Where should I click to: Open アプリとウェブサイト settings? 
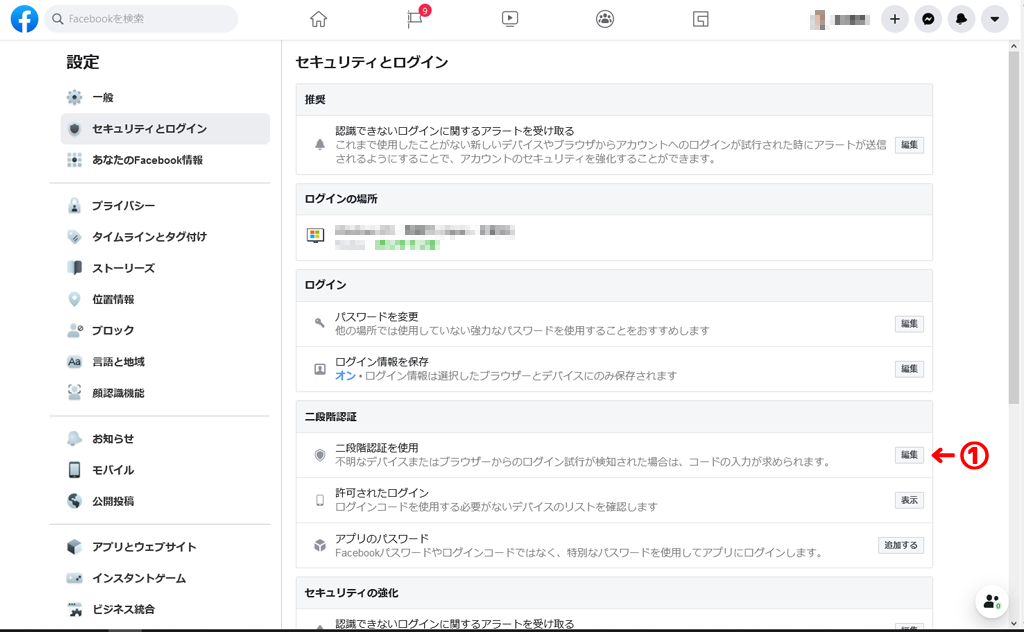click(165, 547)
